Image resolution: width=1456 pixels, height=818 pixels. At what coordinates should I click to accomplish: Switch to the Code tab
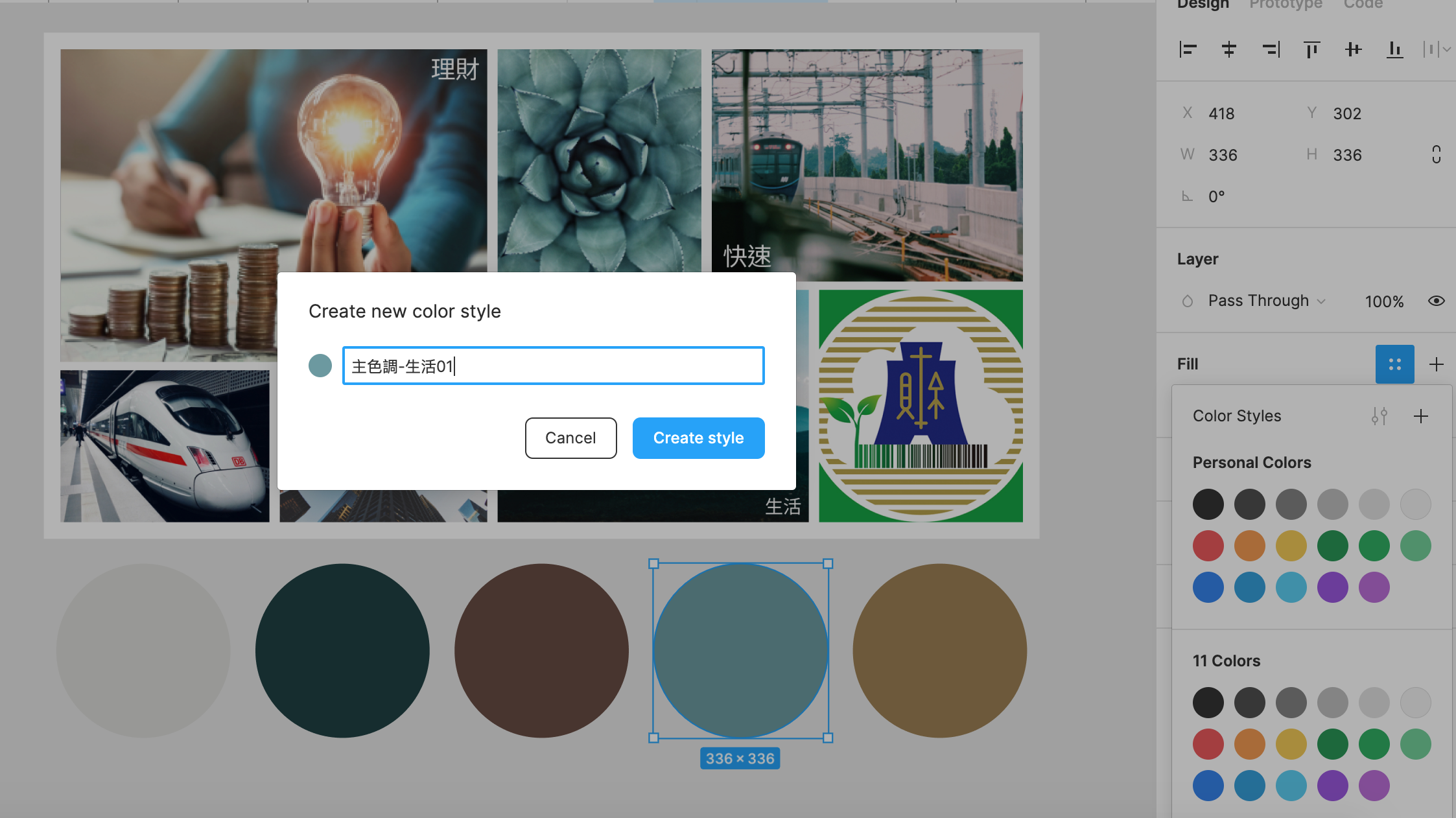(1363, 5)
